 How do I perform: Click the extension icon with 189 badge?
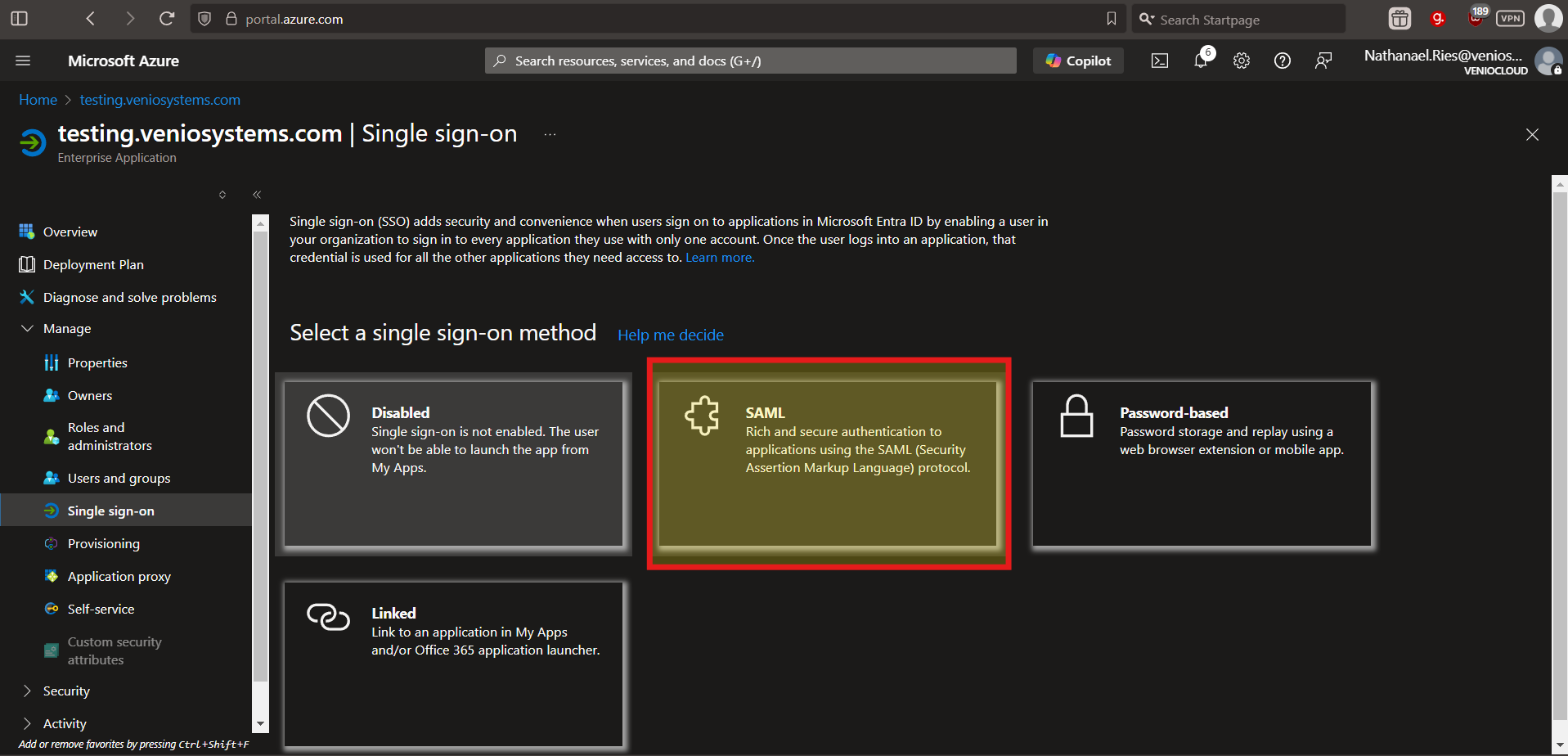point(1476,17)
